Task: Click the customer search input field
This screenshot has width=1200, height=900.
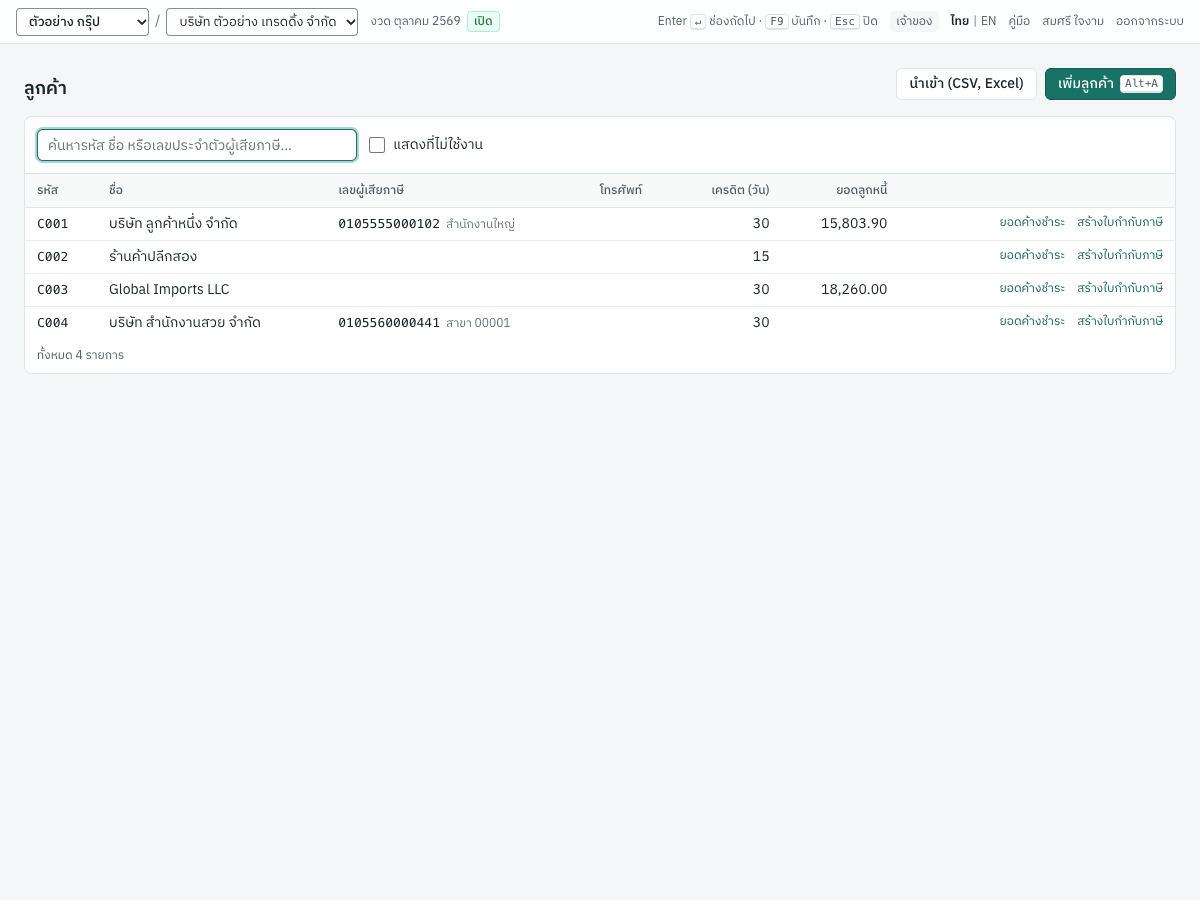Action: tap(197, 145)
